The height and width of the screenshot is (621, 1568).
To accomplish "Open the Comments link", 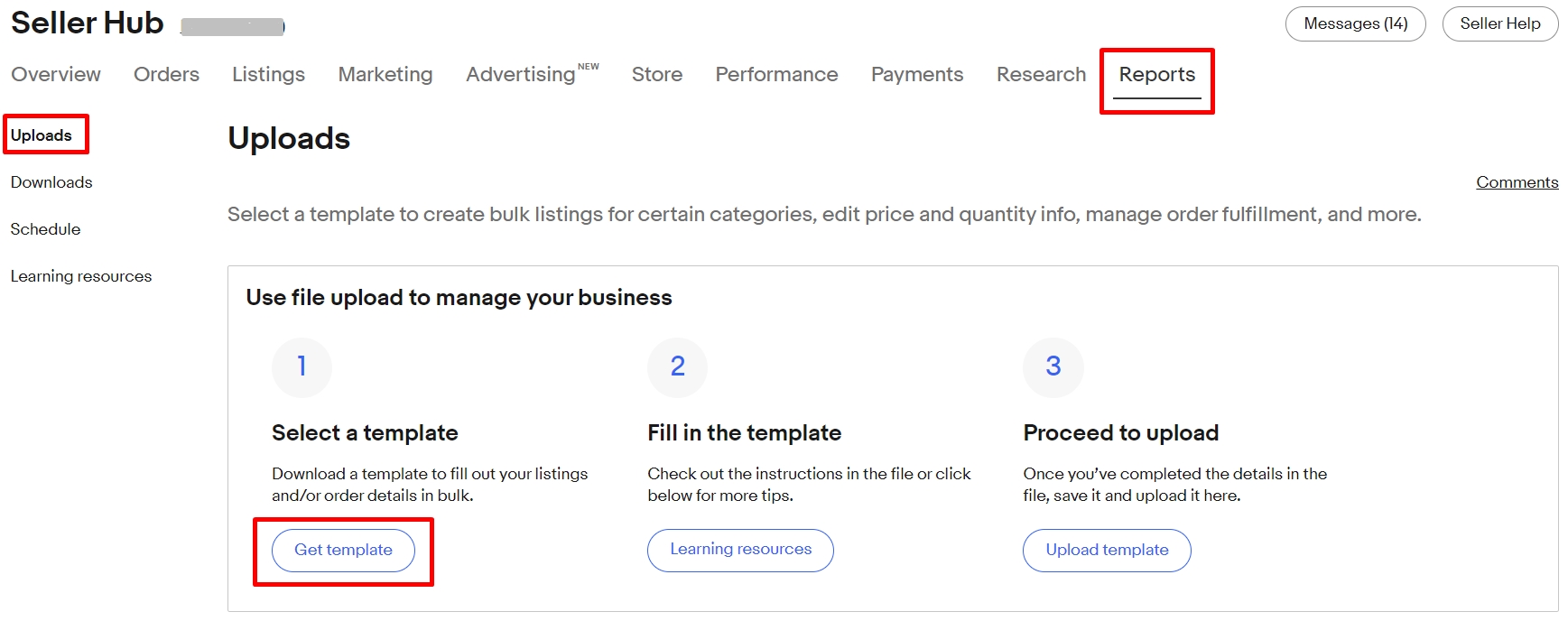I will [x=1517, y=181].
